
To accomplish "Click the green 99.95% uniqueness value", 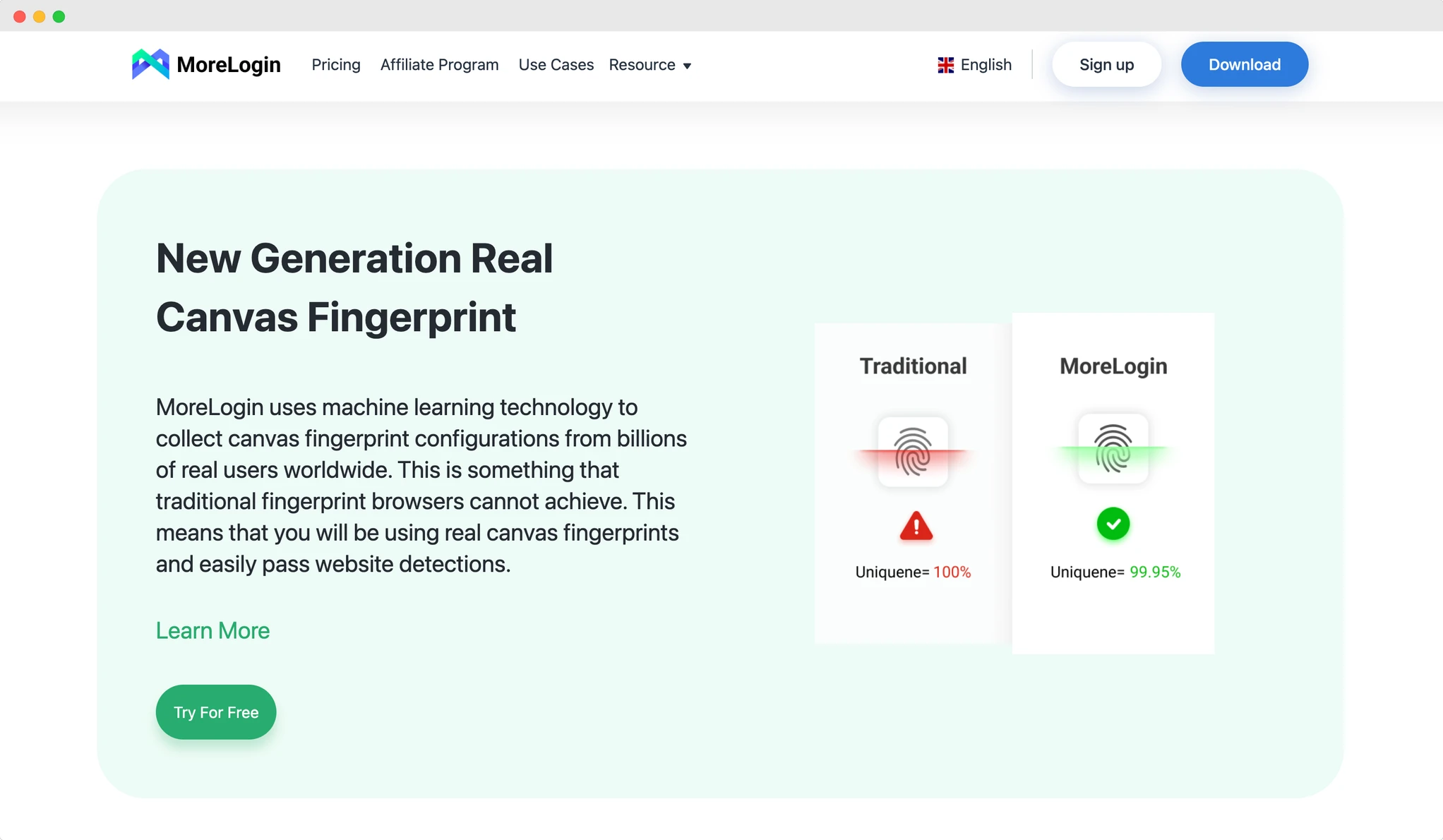I will coord(1155,572).
